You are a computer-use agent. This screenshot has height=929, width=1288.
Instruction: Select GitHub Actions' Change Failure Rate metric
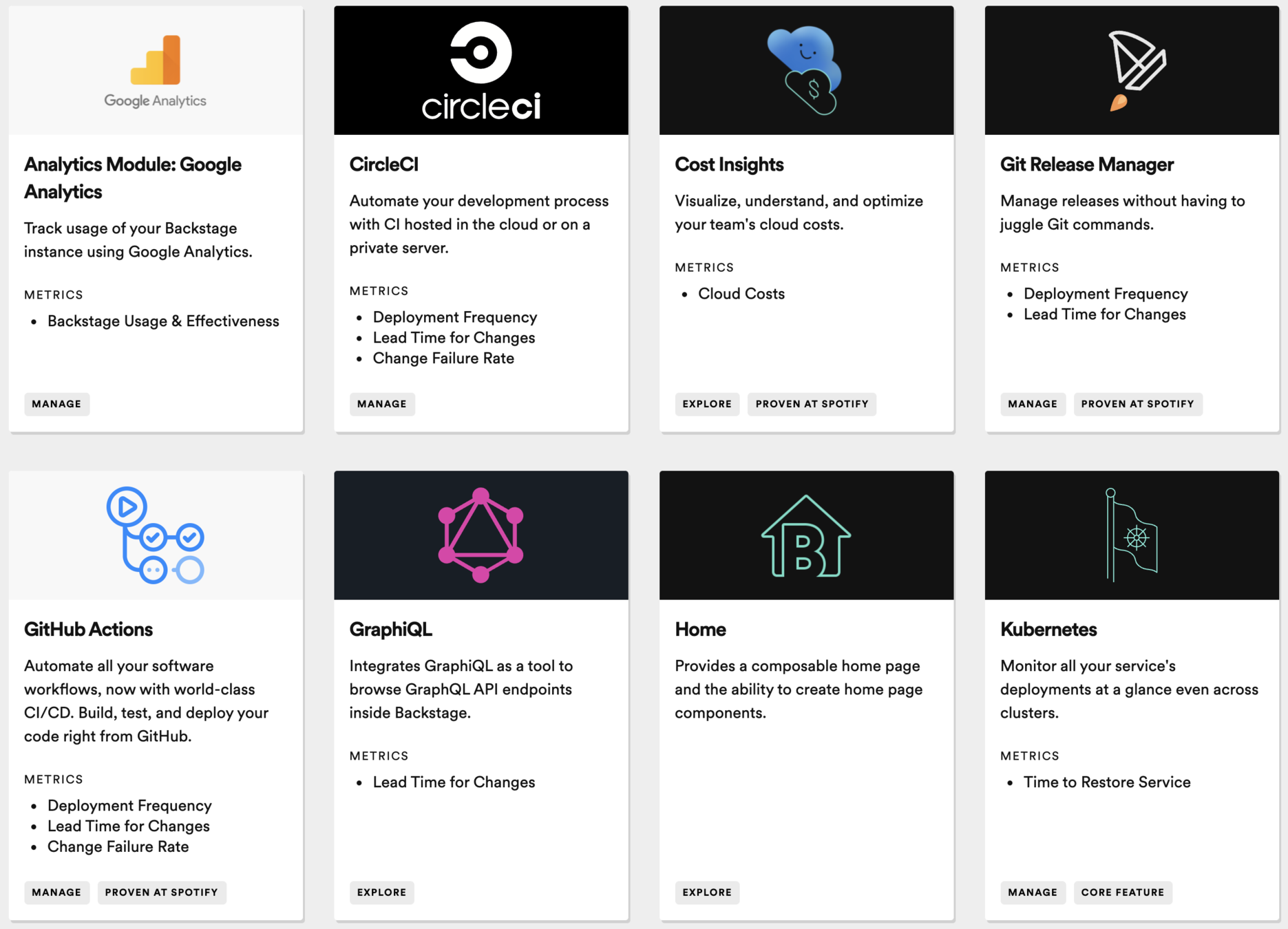[118, 847]
